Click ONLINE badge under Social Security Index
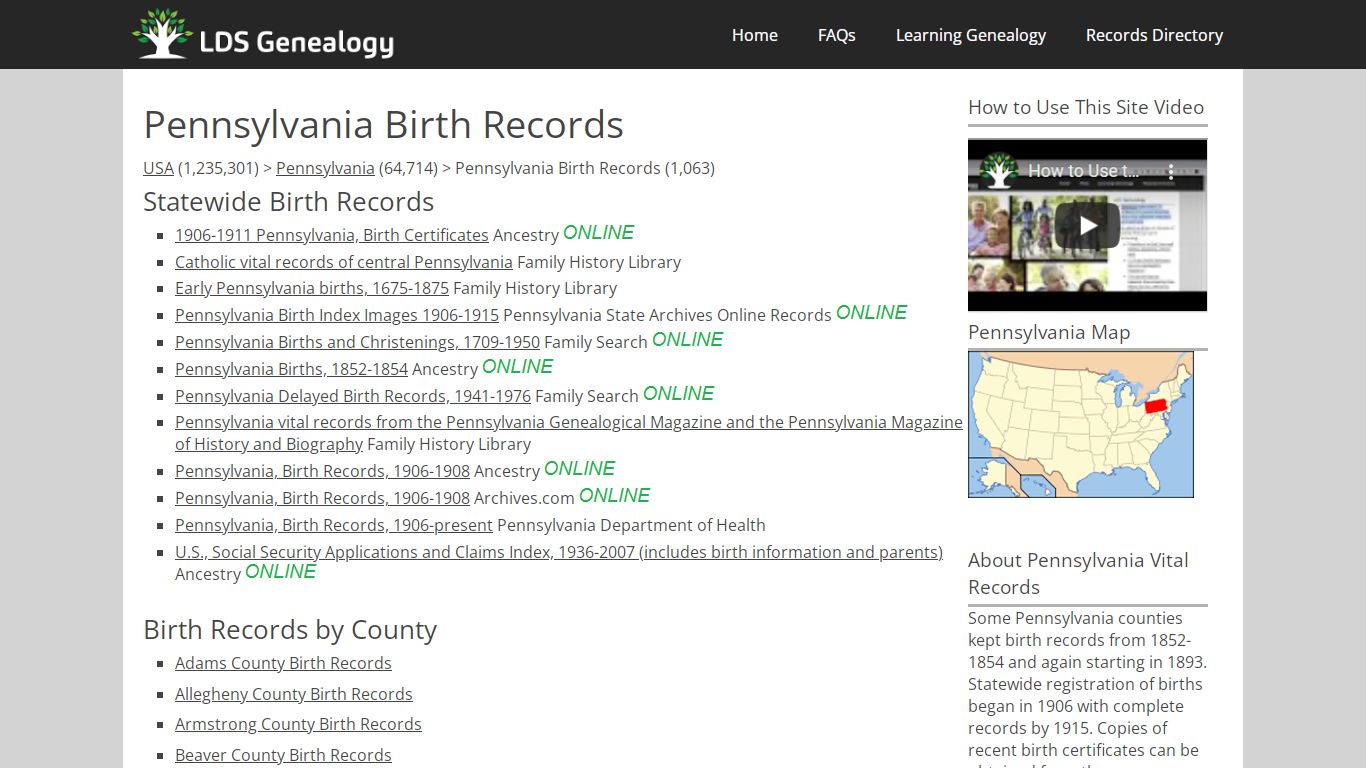Image resolution: width=1366 pixels, height=768 pixels. coord(281,571)
